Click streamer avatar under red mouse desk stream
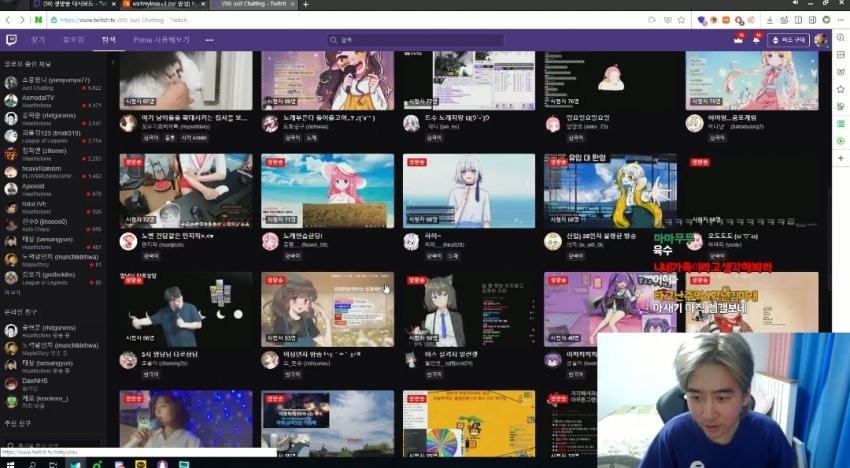Screen dimensions: 850x468 pyautogui.click(x=128, y=241)
